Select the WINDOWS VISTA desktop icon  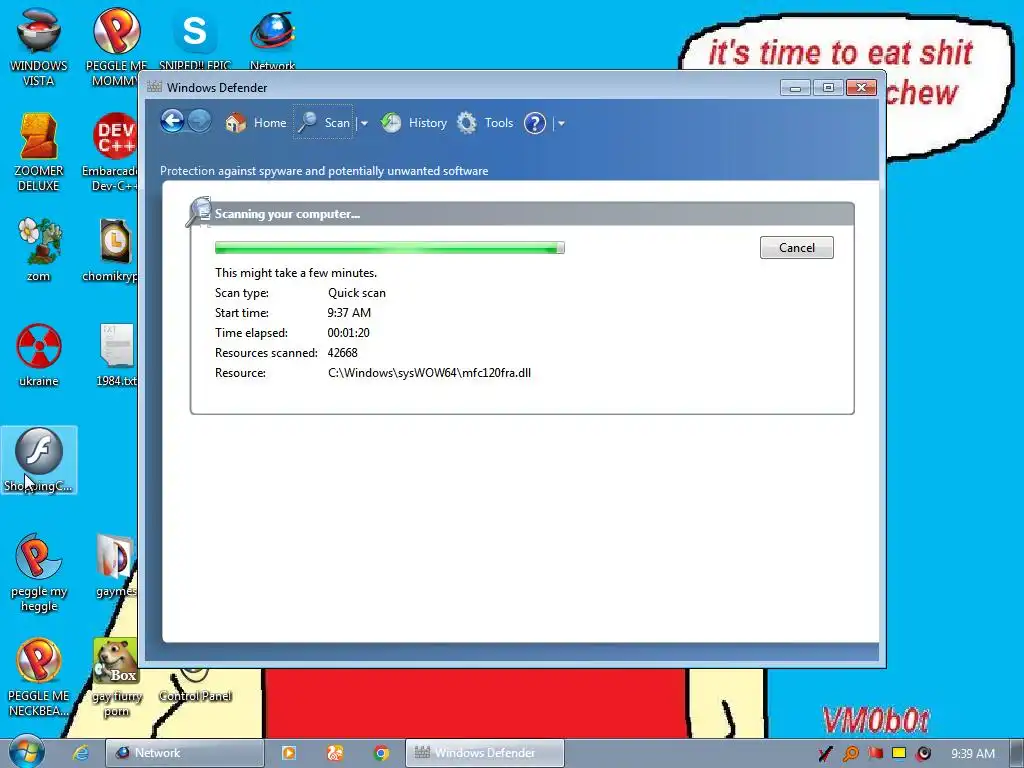[39, 46]
